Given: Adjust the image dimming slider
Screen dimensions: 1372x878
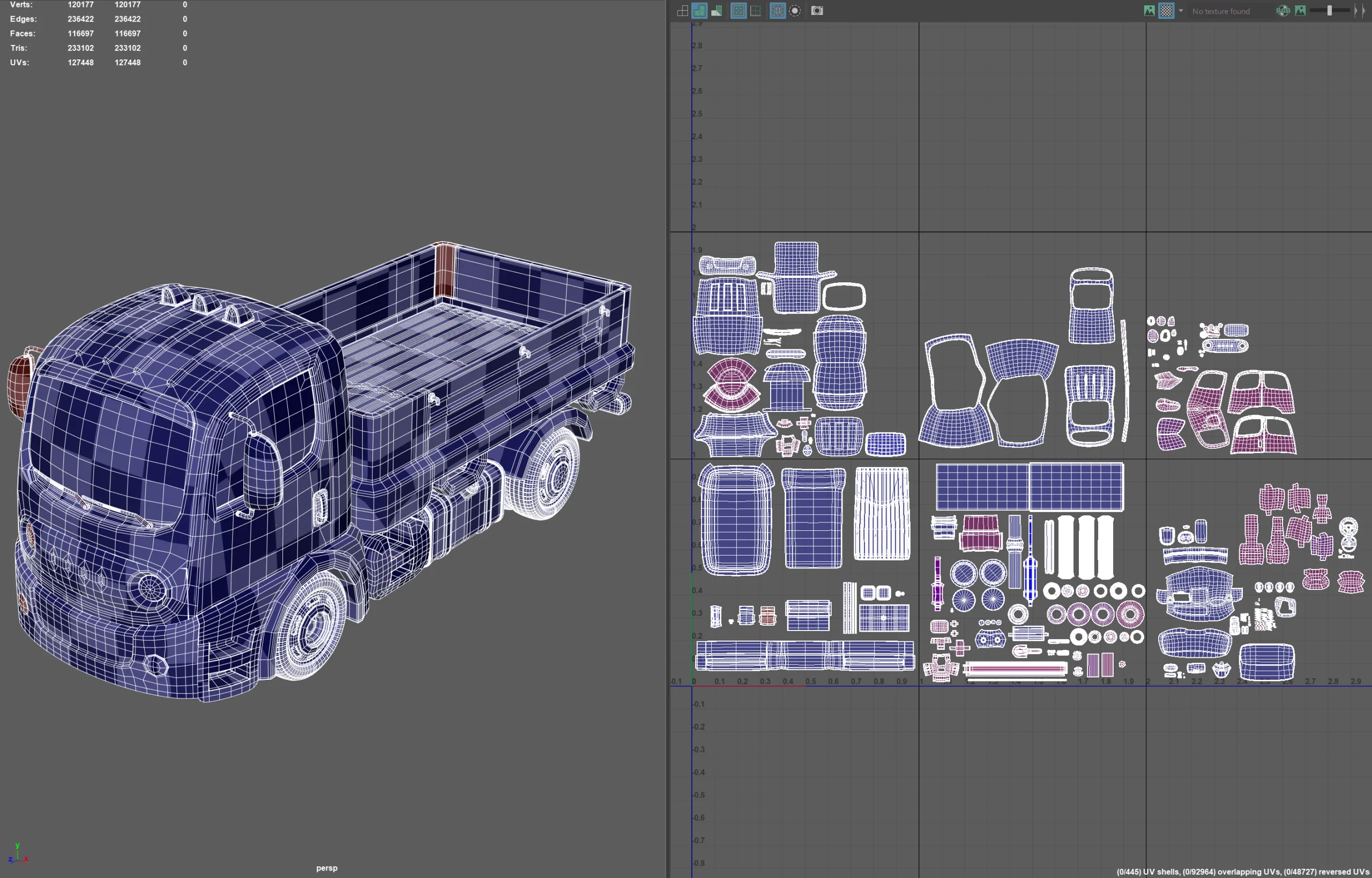Looking at the screenshot, I should [1329, 11].
